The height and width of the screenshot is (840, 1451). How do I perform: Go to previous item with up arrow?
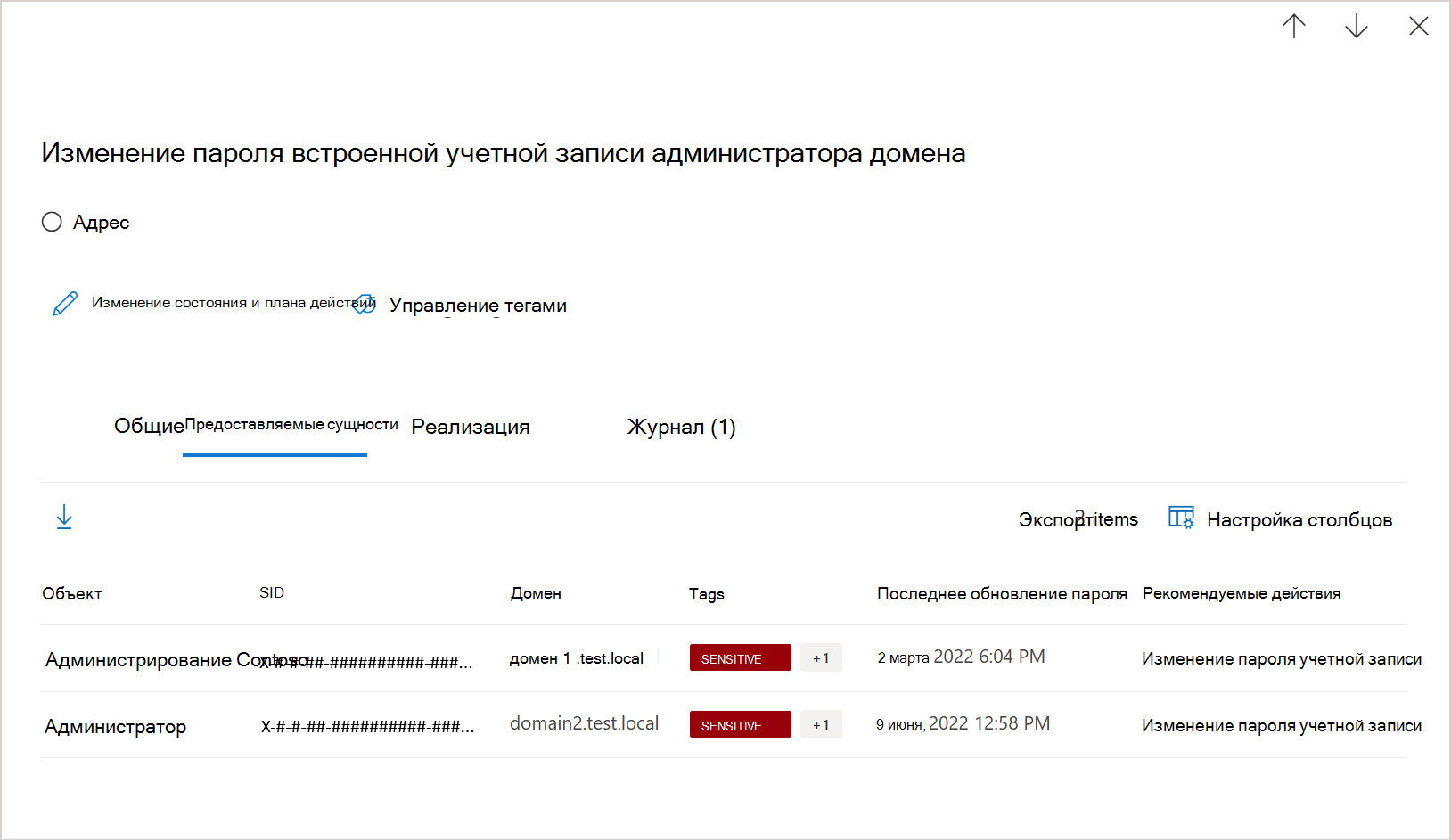[x=1294, y=26]
